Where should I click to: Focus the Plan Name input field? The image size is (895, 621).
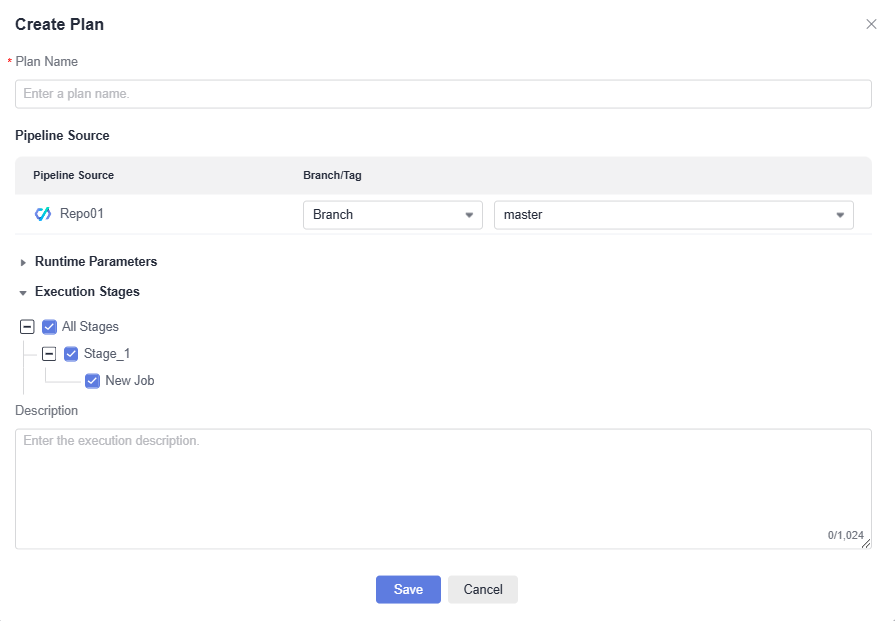[443, 94]
